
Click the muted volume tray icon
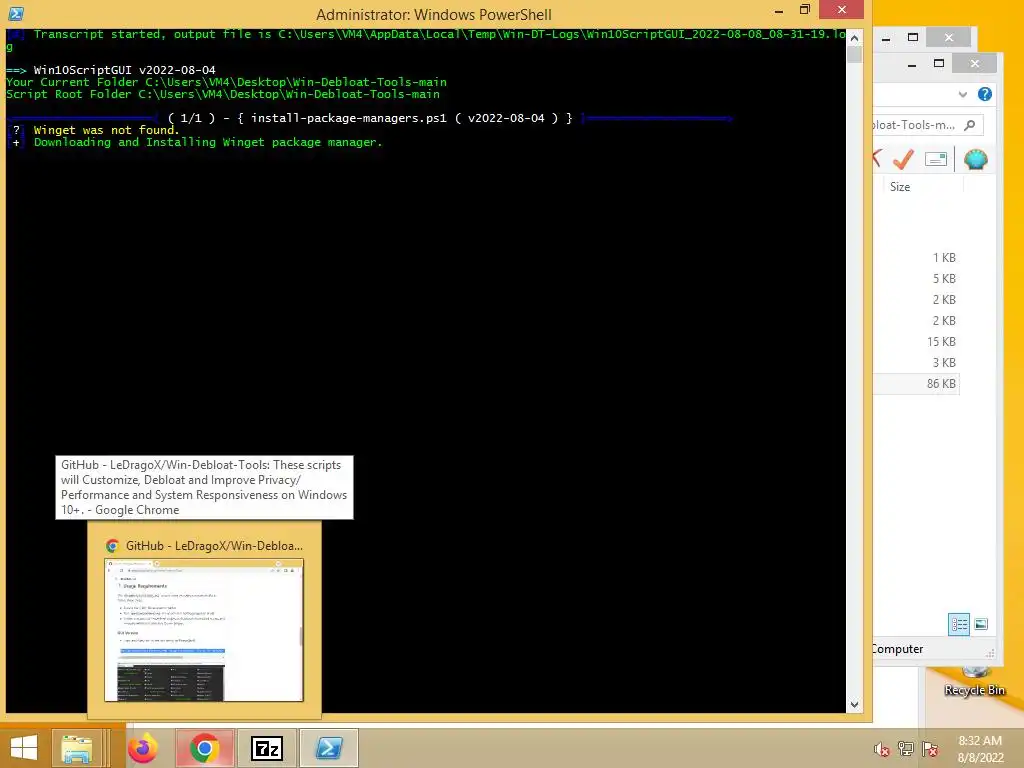(881, 749)
